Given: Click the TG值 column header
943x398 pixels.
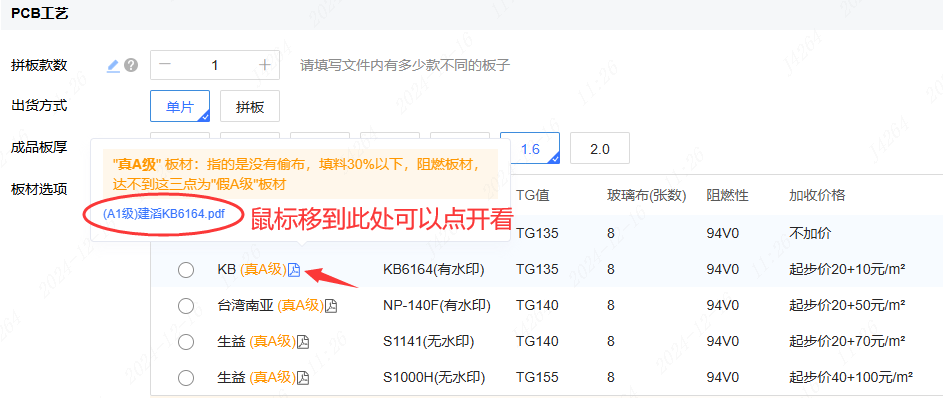Looking at the screenshot, I should pyautogui.click(x=532, y=195).
